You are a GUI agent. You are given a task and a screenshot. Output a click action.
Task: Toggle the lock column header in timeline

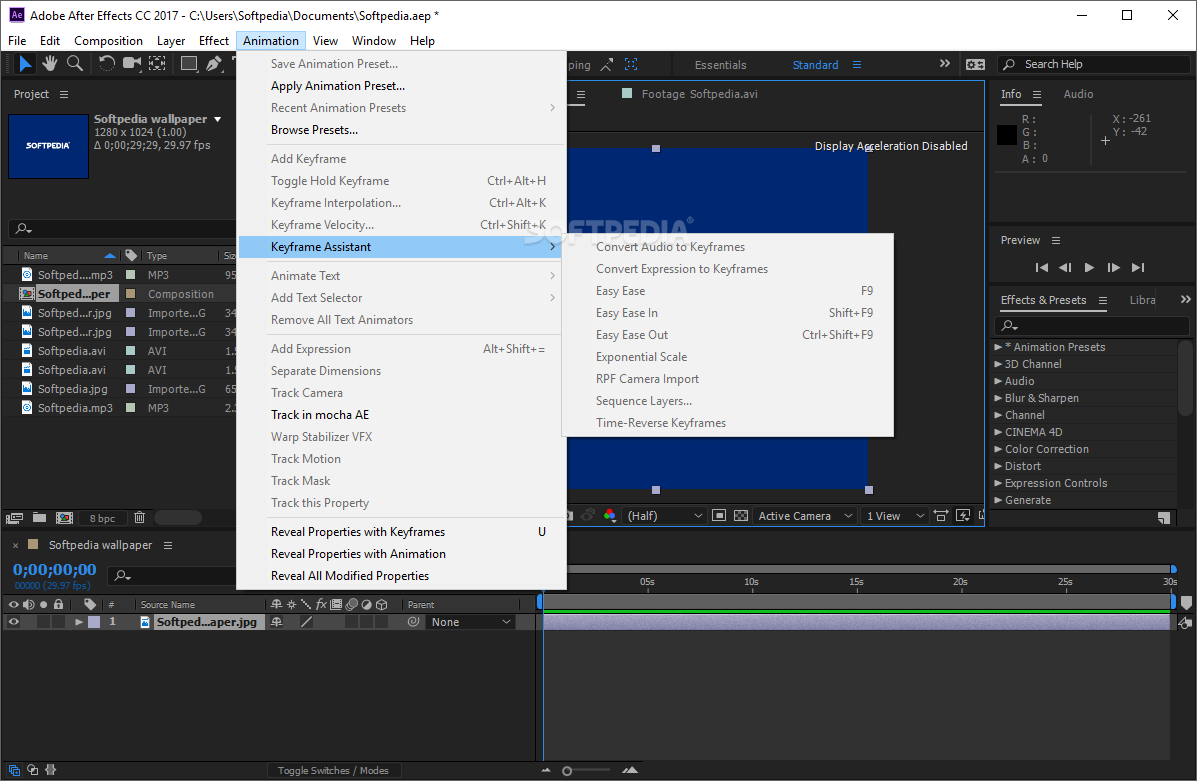coord(58,605)
